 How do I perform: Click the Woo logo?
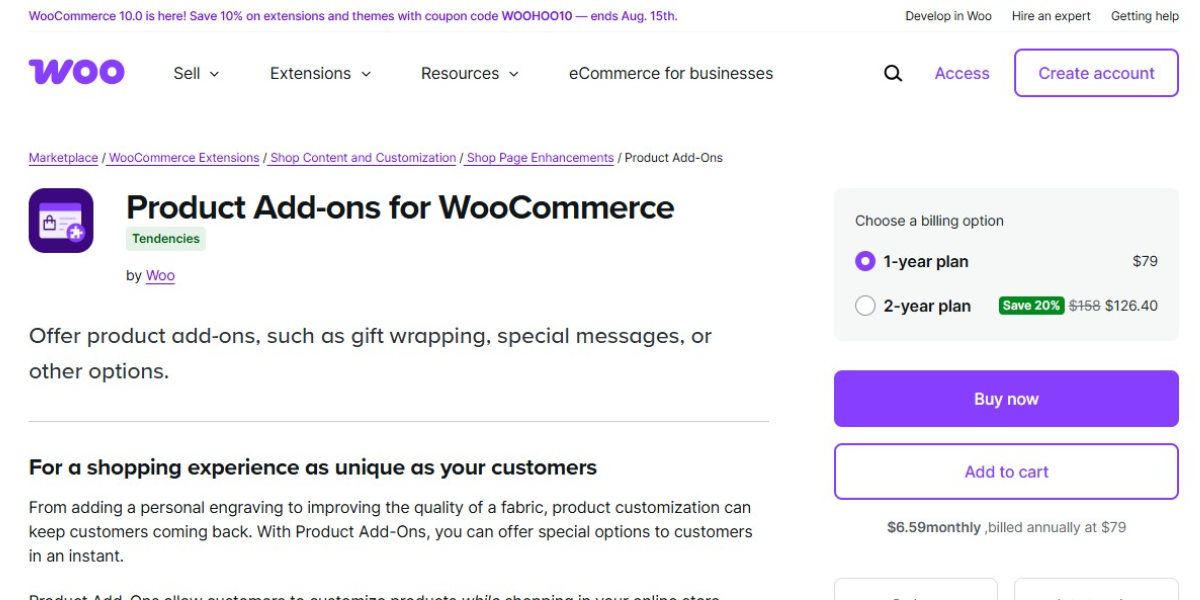coord(77,72)
